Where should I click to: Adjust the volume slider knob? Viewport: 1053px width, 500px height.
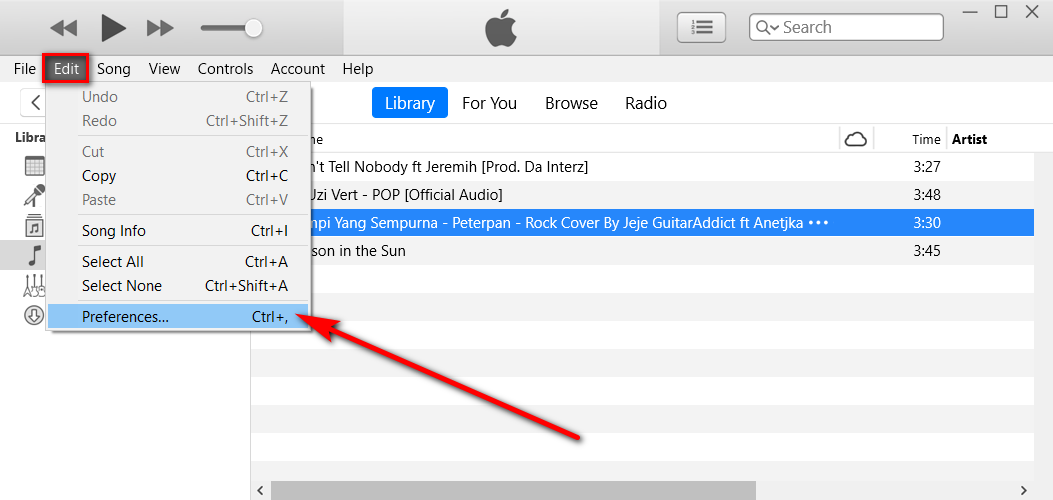click(x=253, y=28)
